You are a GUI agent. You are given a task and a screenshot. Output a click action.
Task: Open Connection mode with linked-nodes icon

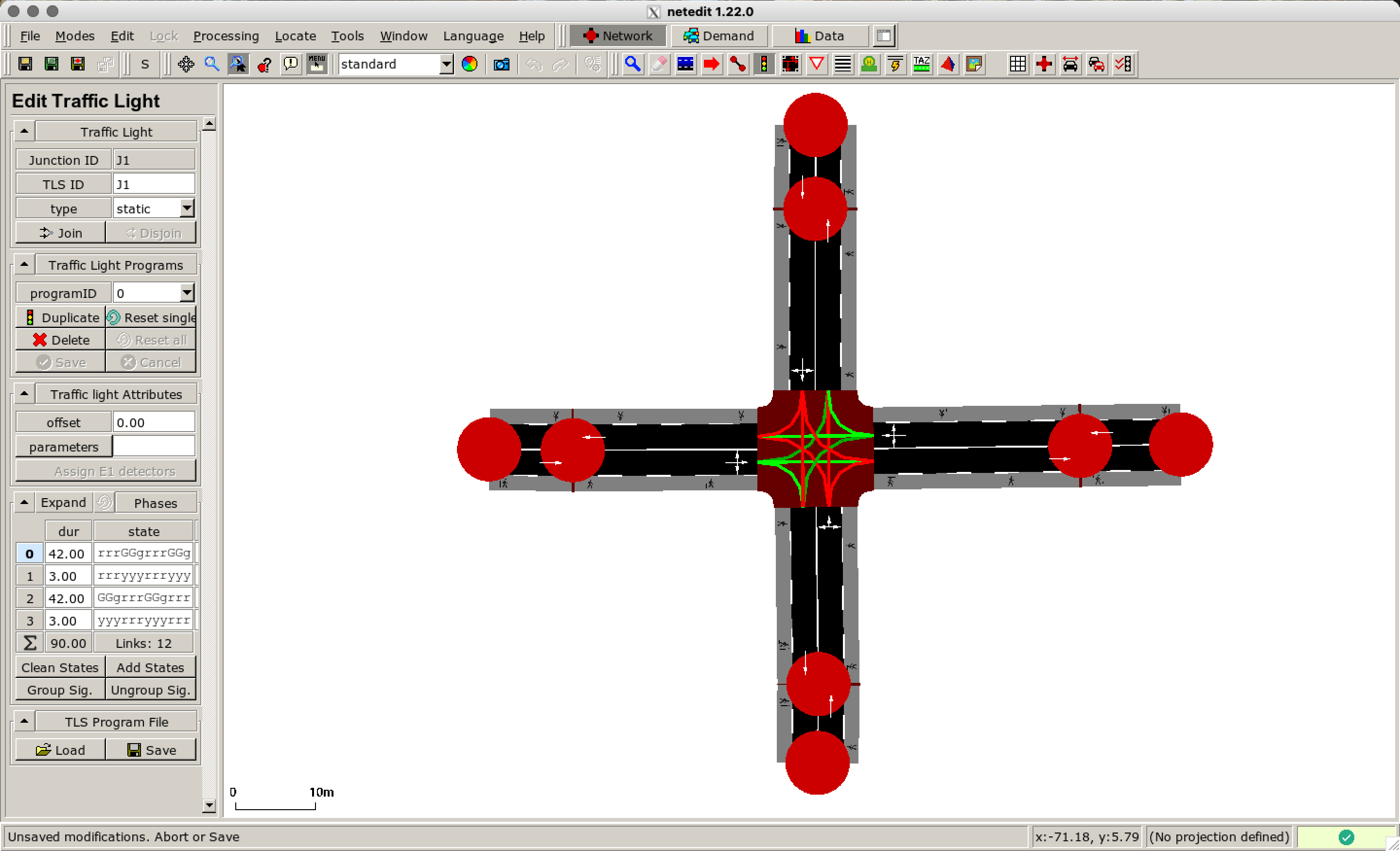pos(738,64)
